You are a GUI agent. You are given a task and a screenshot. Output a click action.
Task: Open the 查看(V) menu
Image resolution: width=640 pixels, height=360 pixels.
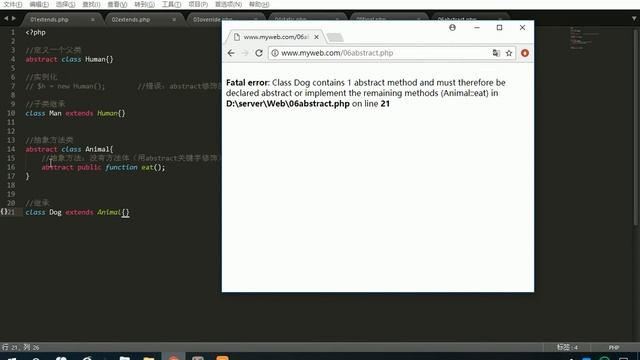[117, 4]
